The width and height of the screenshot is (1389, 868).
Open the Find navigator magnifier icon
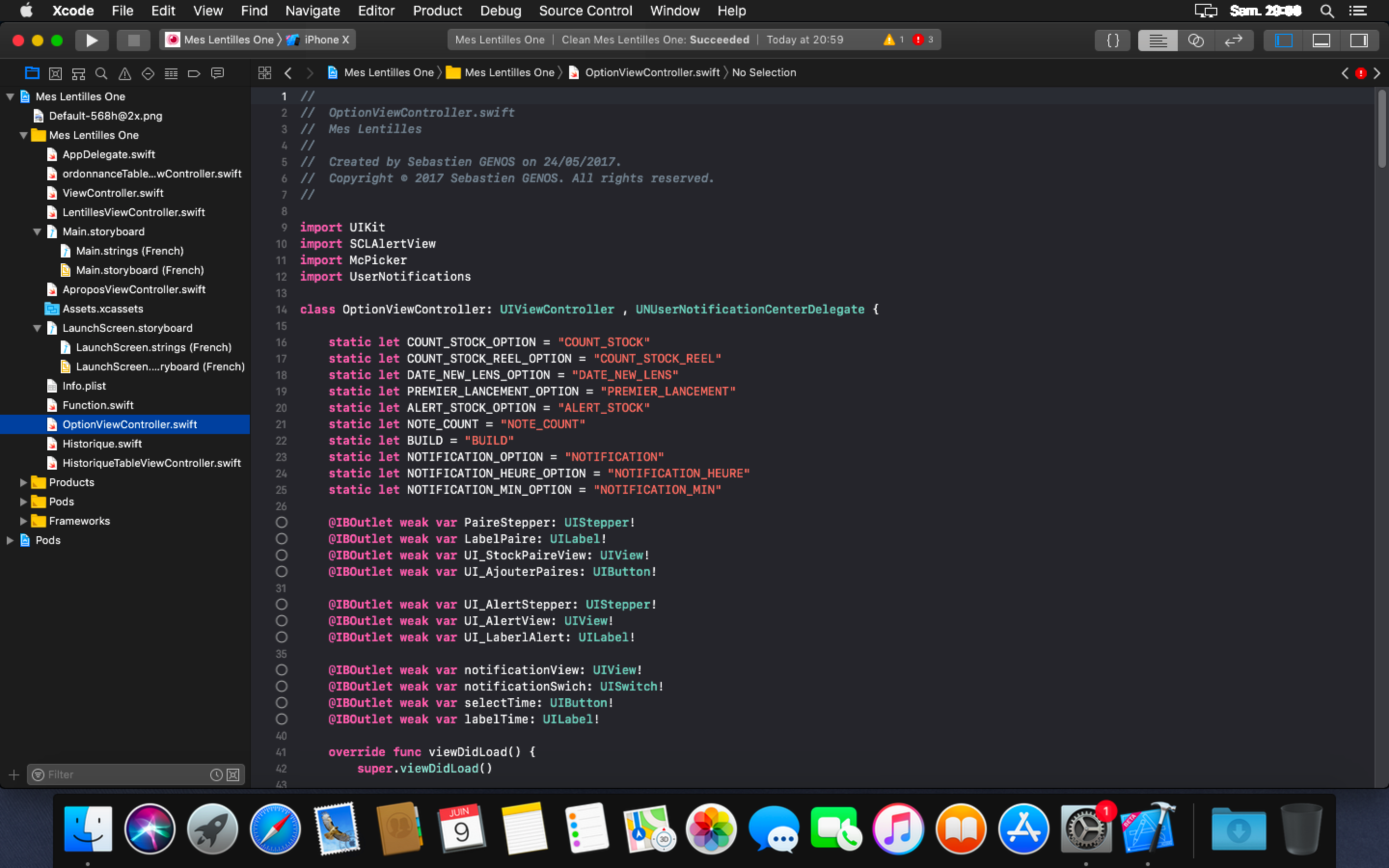pyautogui.click(x=101, y=73)
